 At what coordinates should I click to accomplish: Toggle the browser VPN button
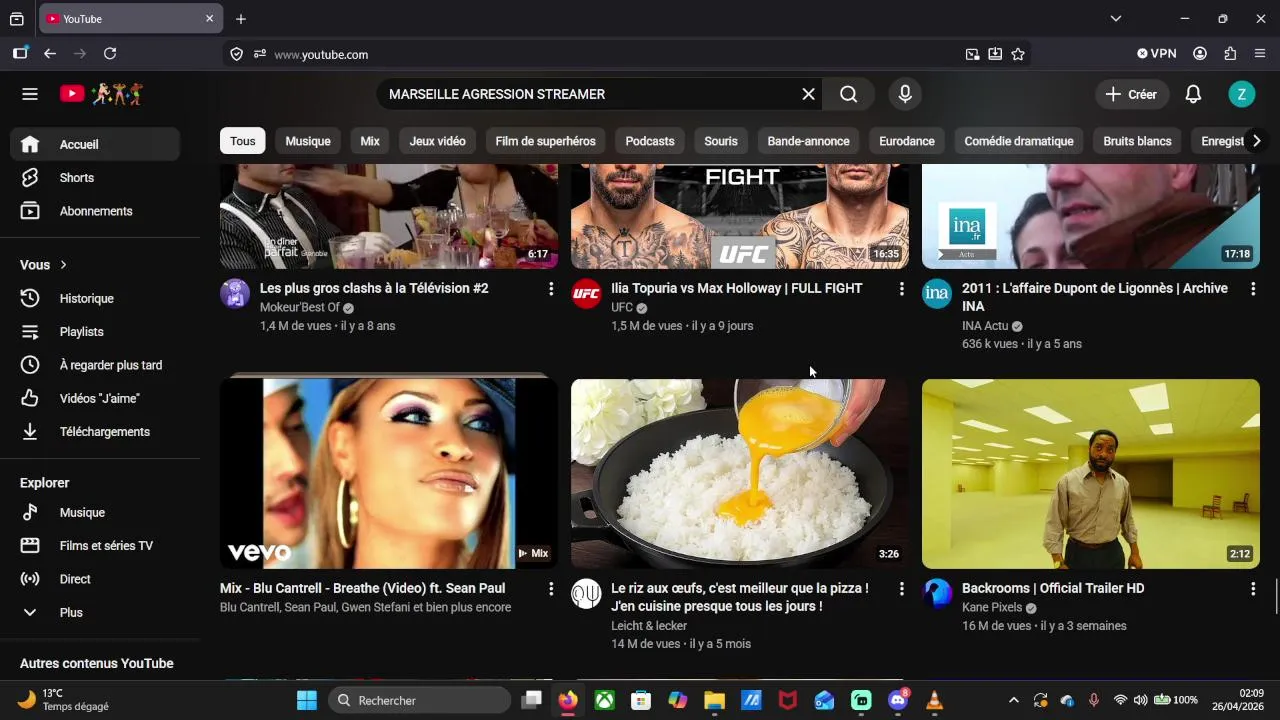[1157, 54]
